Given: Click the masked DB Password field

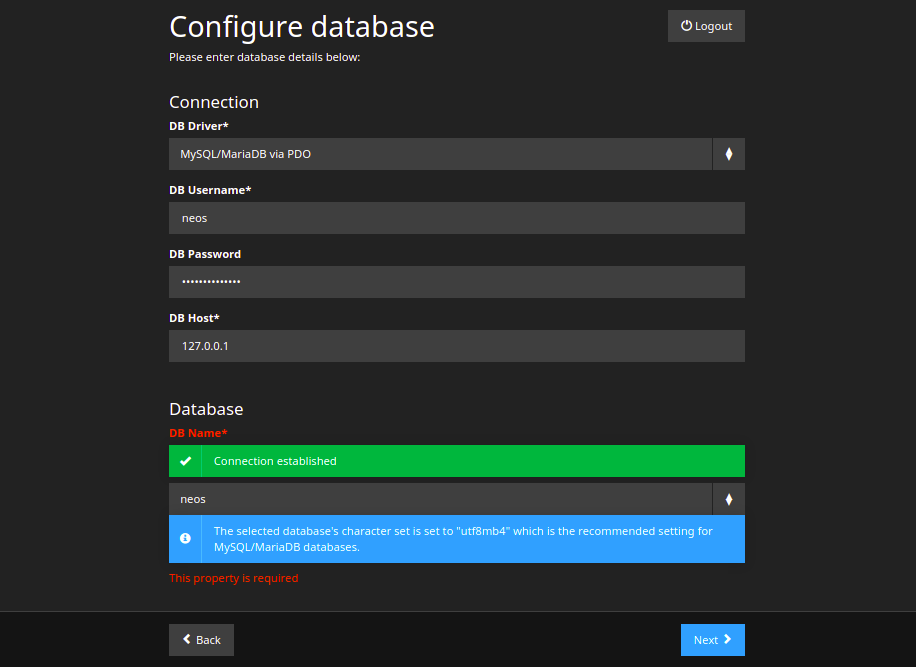Looking at the screenshot, I should [456, 281].
